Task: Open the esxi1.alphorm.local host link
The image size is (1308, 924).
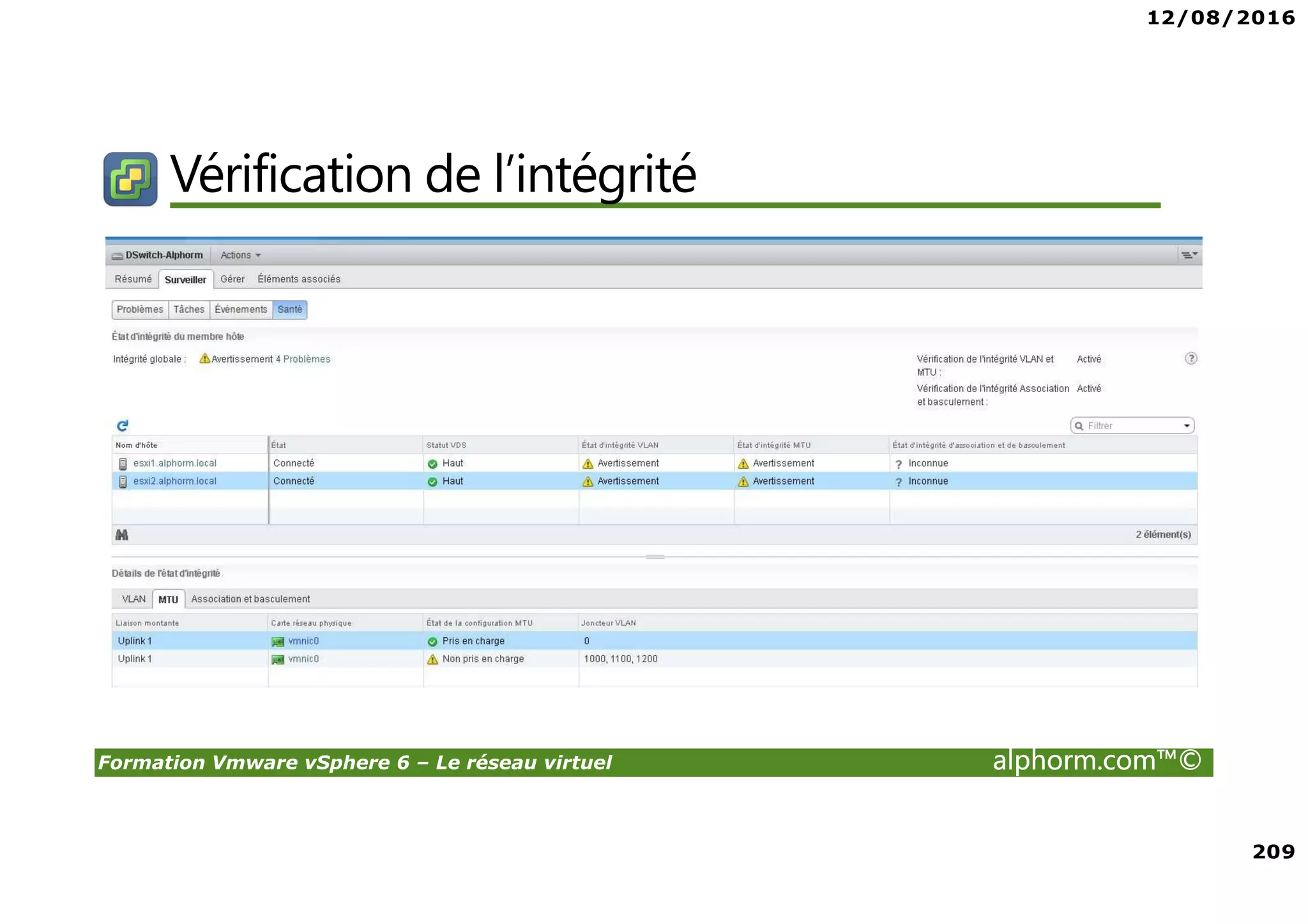Action: 175,464
